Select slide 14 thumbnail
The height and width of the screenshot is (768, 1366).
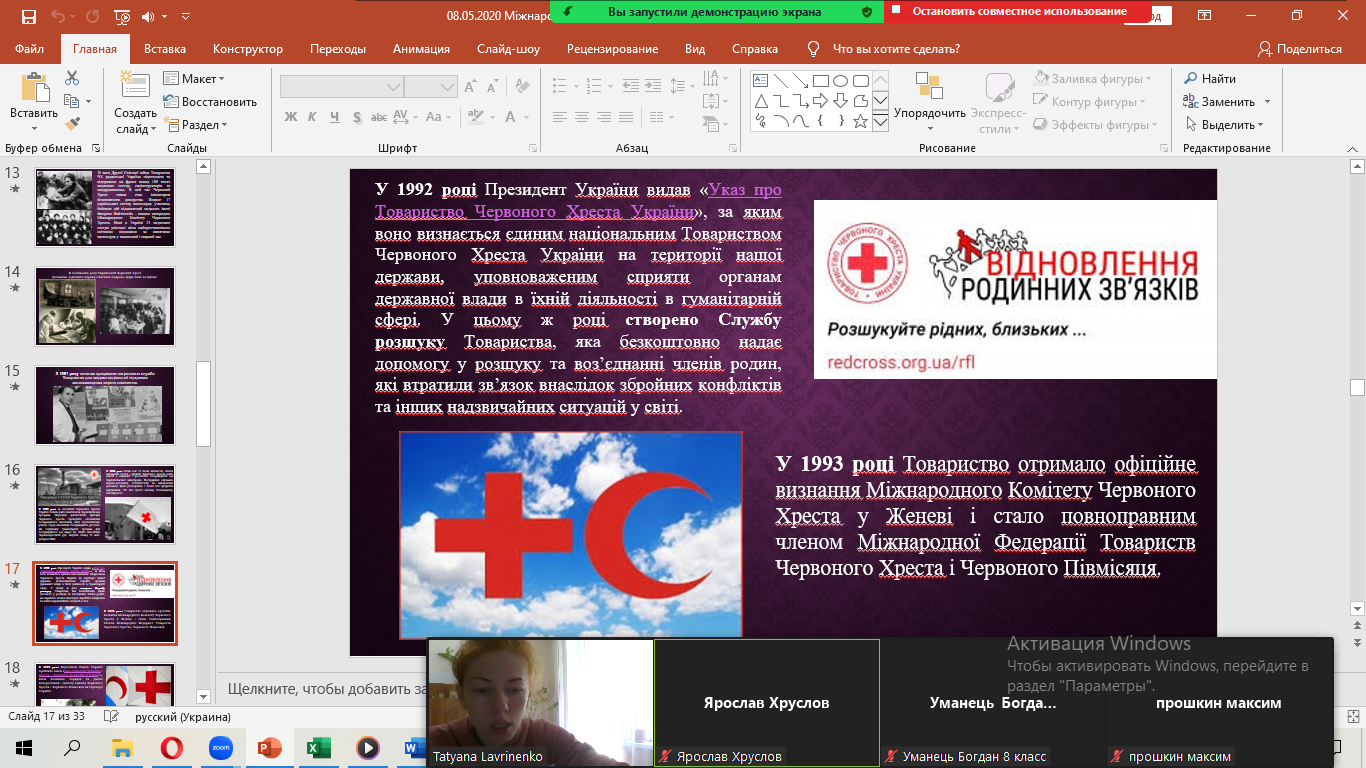pos(105,305)
